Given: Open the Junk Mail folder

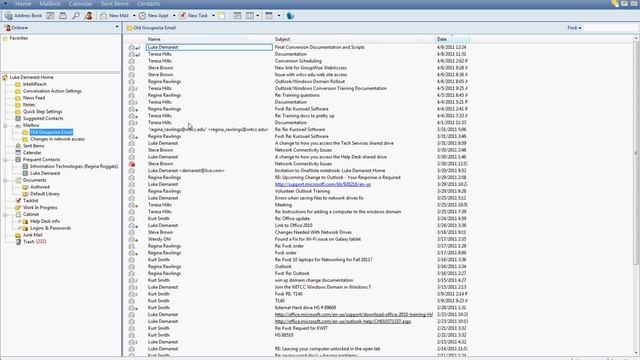Looking at the screenshot, I should [x=32, y=235].
